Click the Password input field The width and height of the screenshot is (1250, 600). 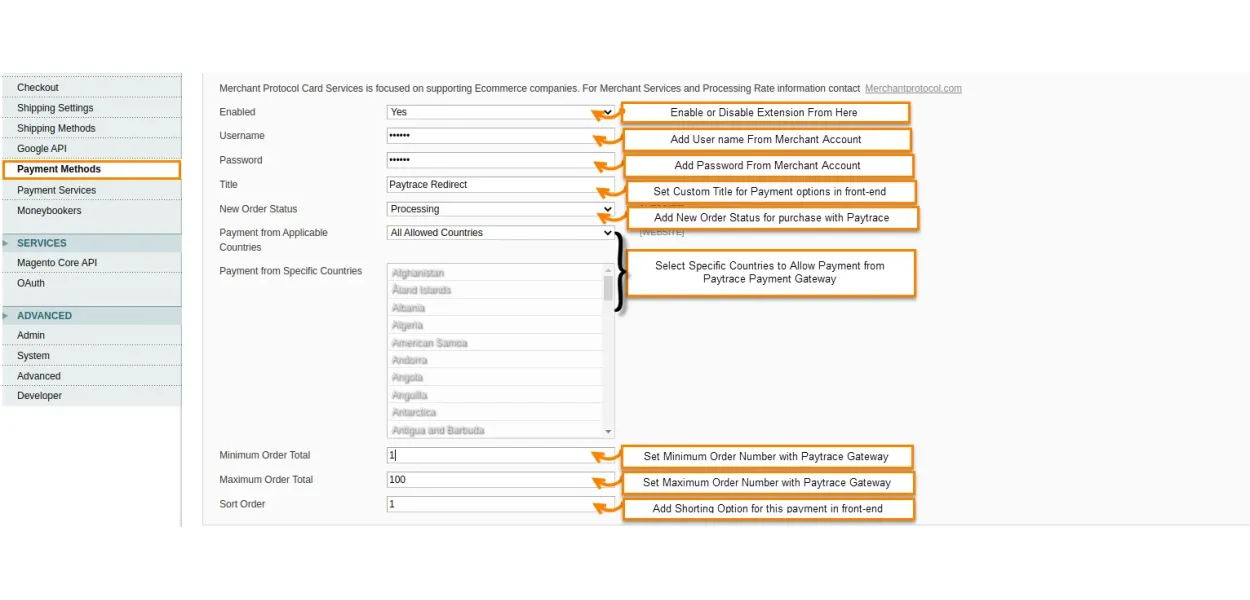point(488,160)
